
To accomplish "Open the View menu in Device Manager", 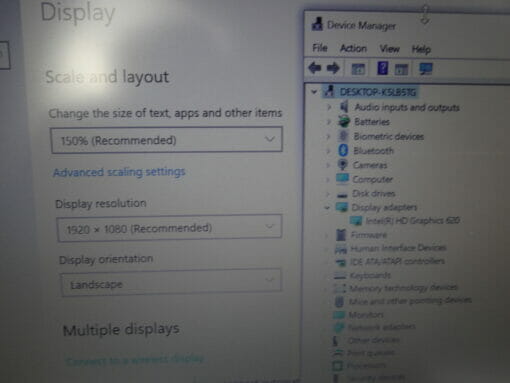I will coord(389,49).
